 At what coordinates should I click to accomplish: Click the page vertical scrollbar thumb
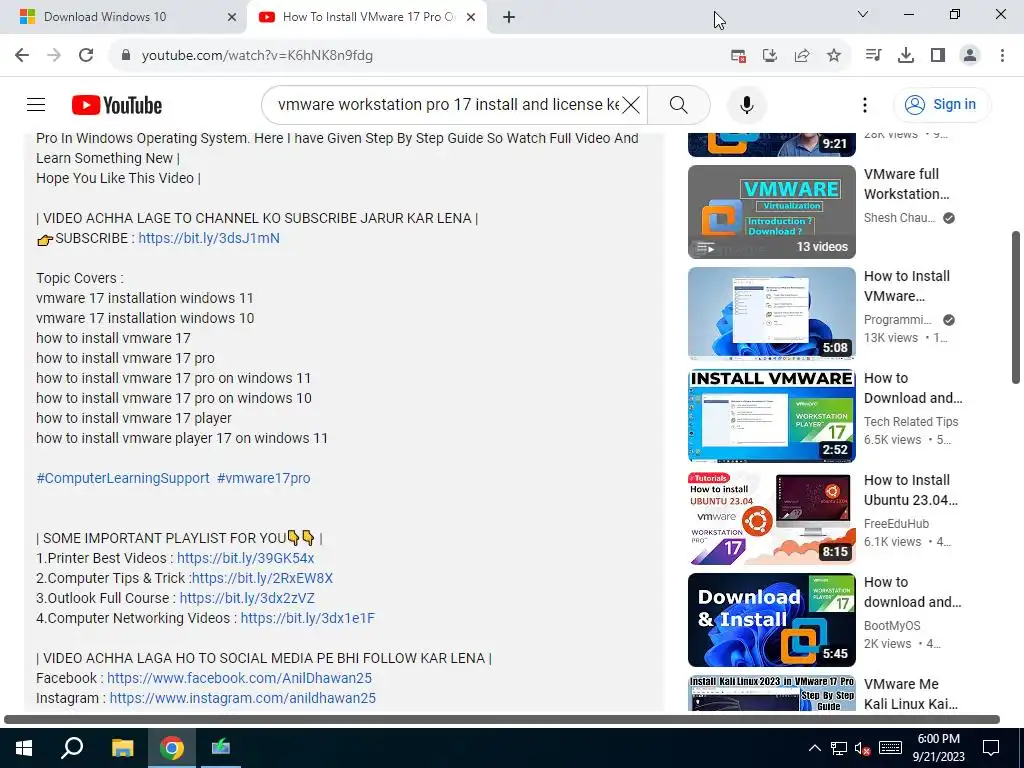click(x=1016, y=307)
